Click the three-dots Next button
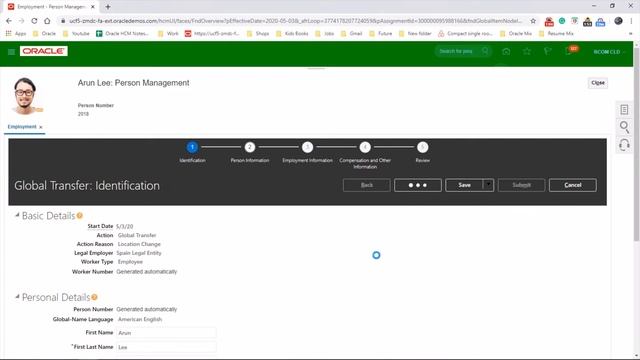 tap(418, 185)
